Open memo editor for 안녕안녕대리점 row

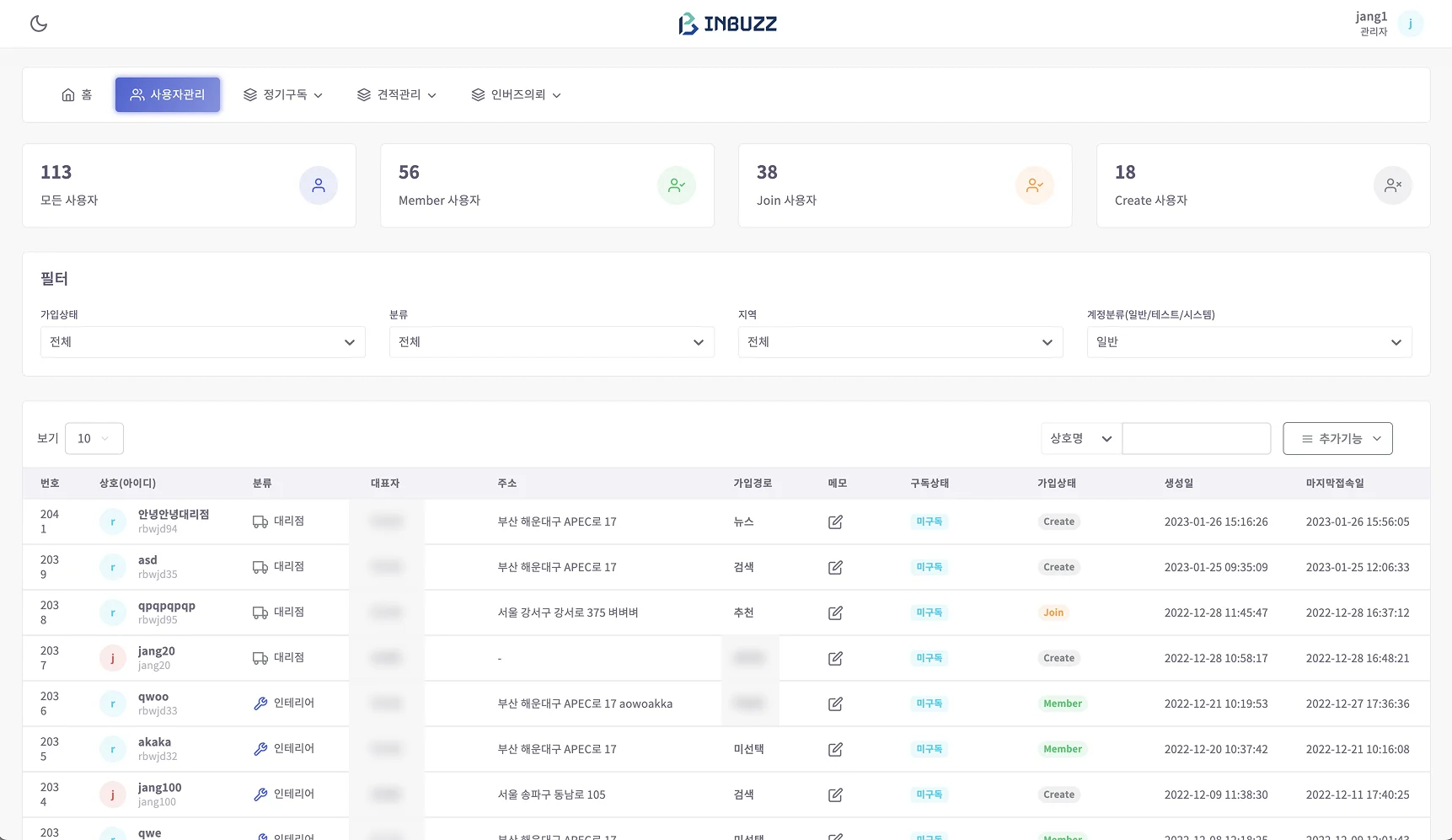point(835,522)
